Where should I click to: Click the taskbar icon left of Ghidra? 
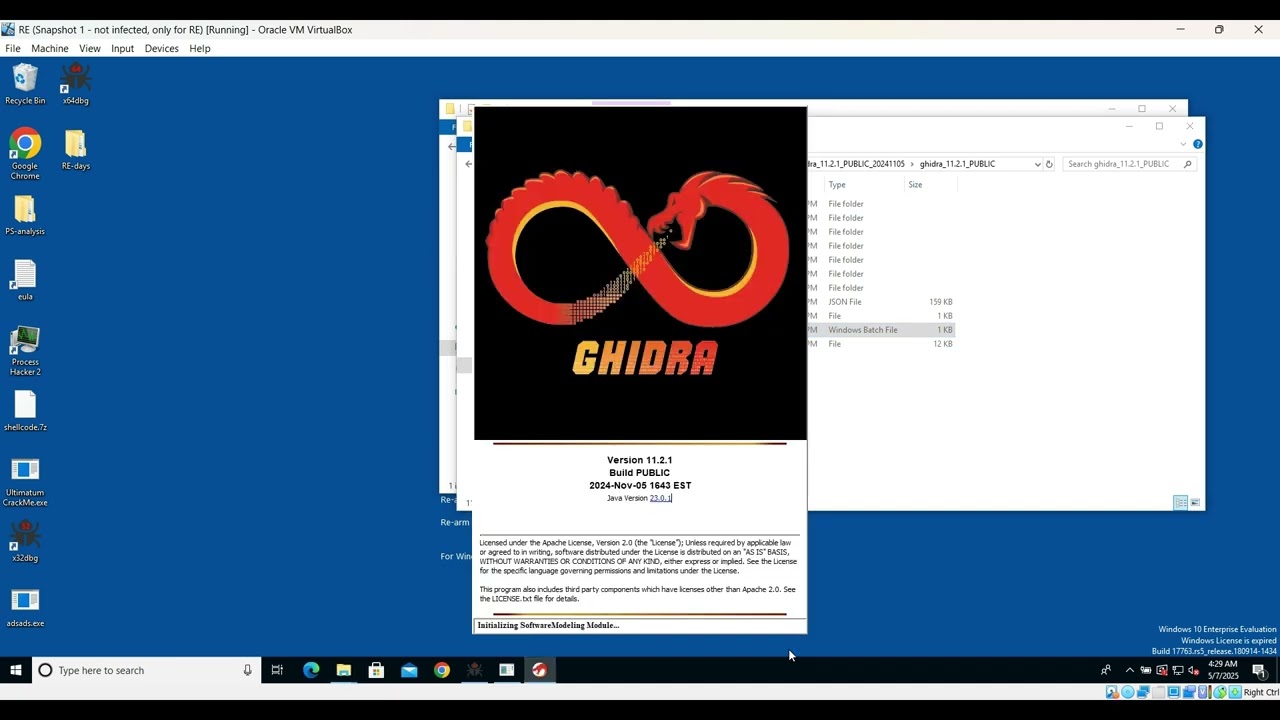coord(507,670)
